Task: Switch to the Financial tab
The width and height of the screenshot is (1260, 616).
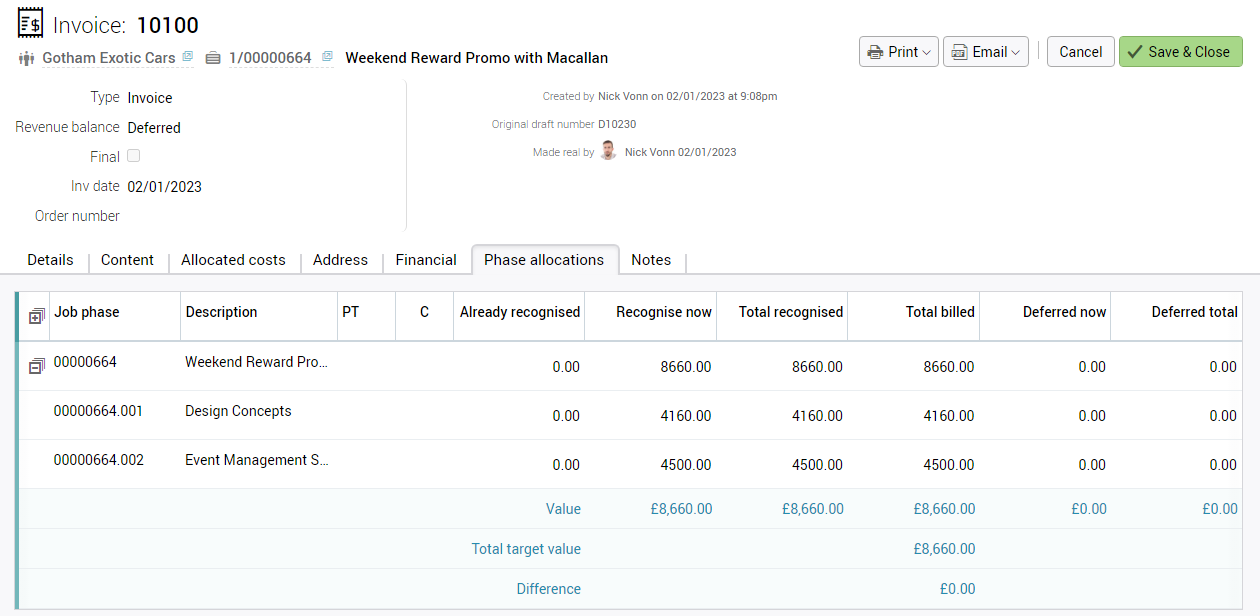Action: point(426,260)
